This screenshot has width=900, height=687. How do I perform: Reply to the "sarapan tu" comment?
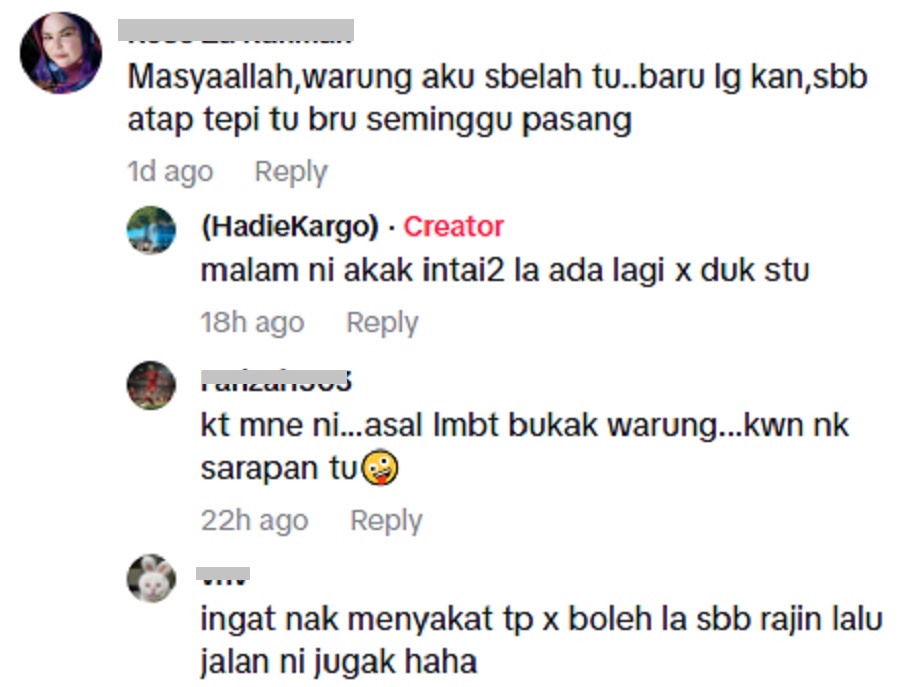386,521
